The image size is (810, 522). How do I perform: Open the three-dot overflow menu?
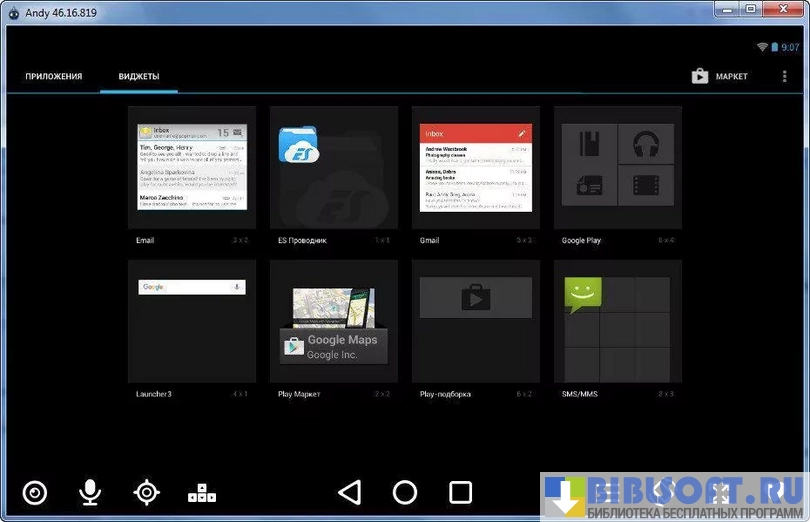pos(784,76)
